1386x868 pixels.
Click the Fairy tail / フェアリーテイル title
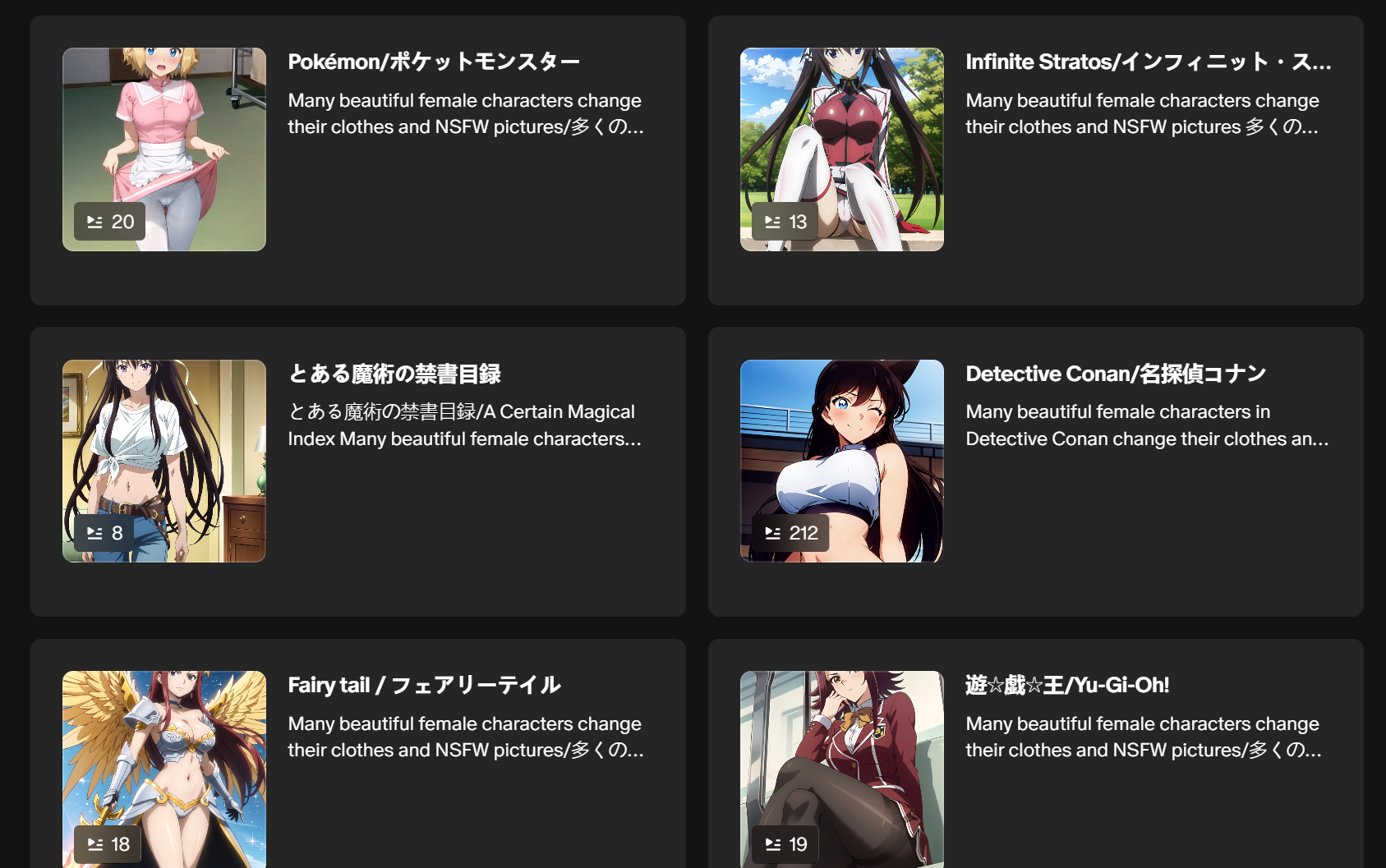424,685
